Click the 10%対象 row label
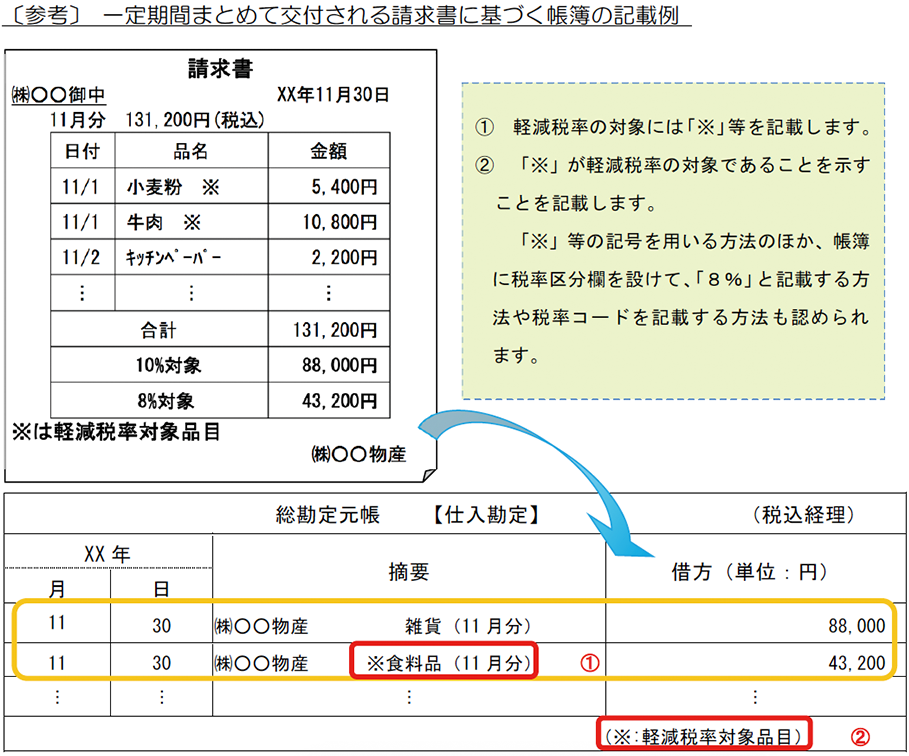 [x=159, y=365]
